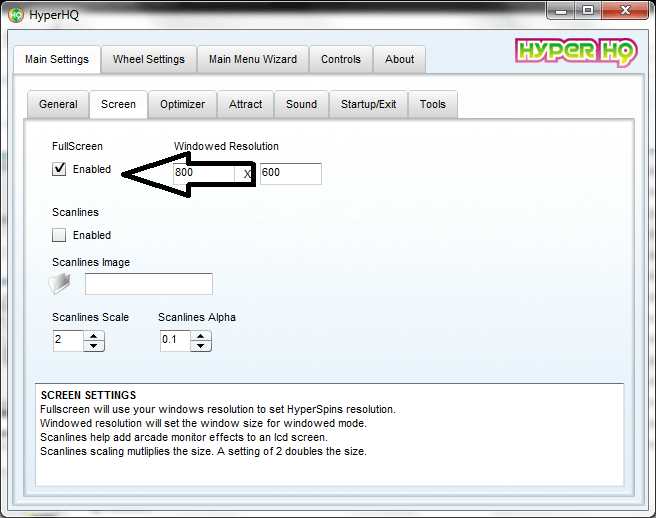The image size is (656, 518).
Task: Select the General sub-tab
Action: click(x=58, y=104)
